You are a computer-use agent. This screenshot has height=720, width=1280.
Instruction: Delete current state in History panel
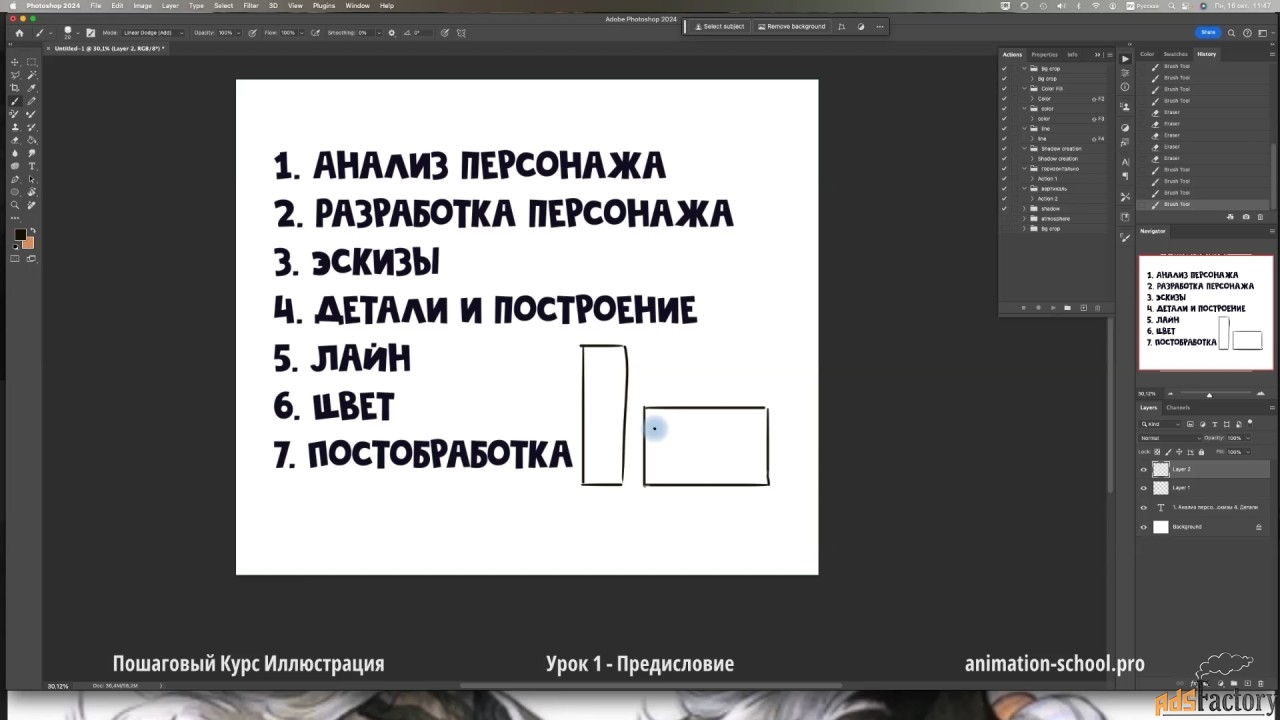1260,217
